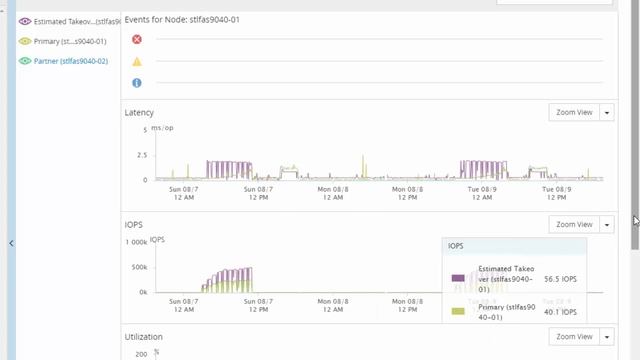This screenshot has height=360, width=640.
Task: Click the Estimated Takeov... label in the sidebar
Action: click(77, 22)
